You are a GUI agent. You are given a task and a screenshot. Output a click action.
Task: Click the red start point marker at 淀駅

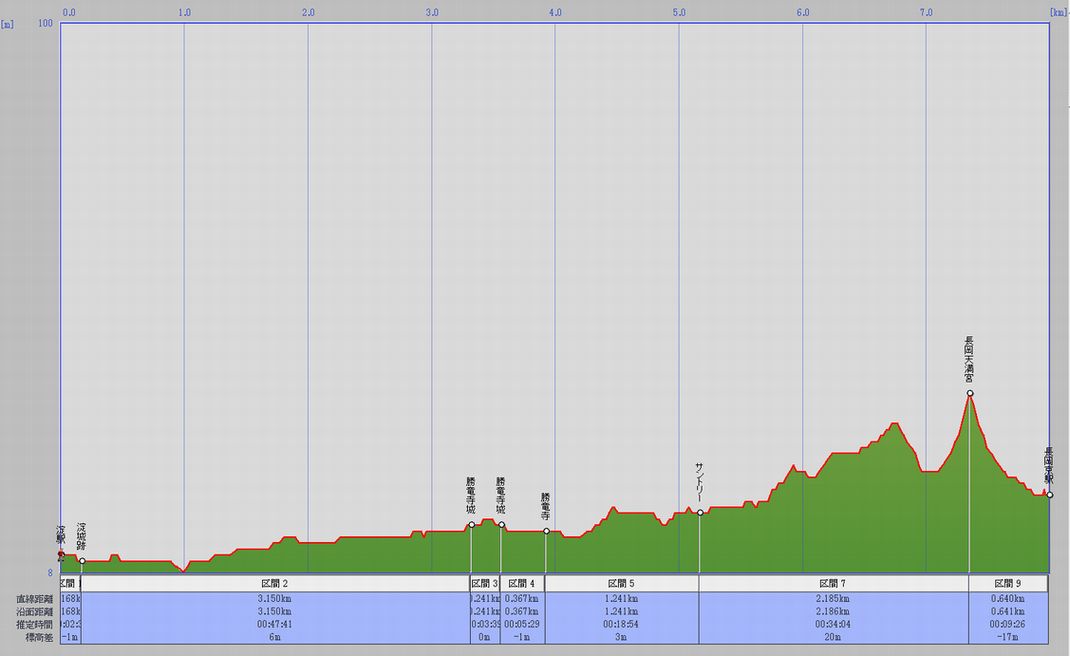[61, 554]
